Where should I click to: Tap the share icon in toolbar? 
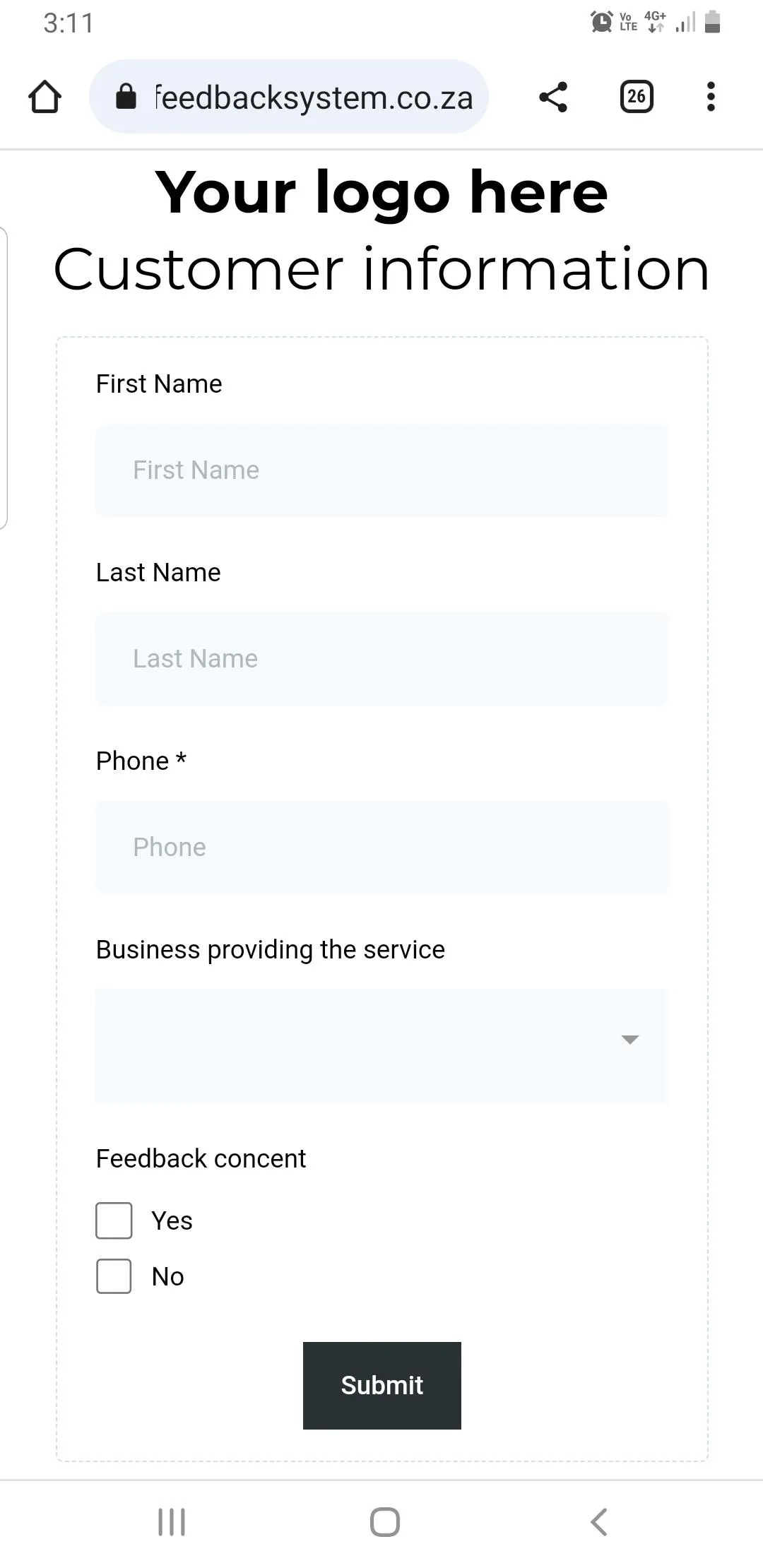pyautogui.click(x=553, y=97)
